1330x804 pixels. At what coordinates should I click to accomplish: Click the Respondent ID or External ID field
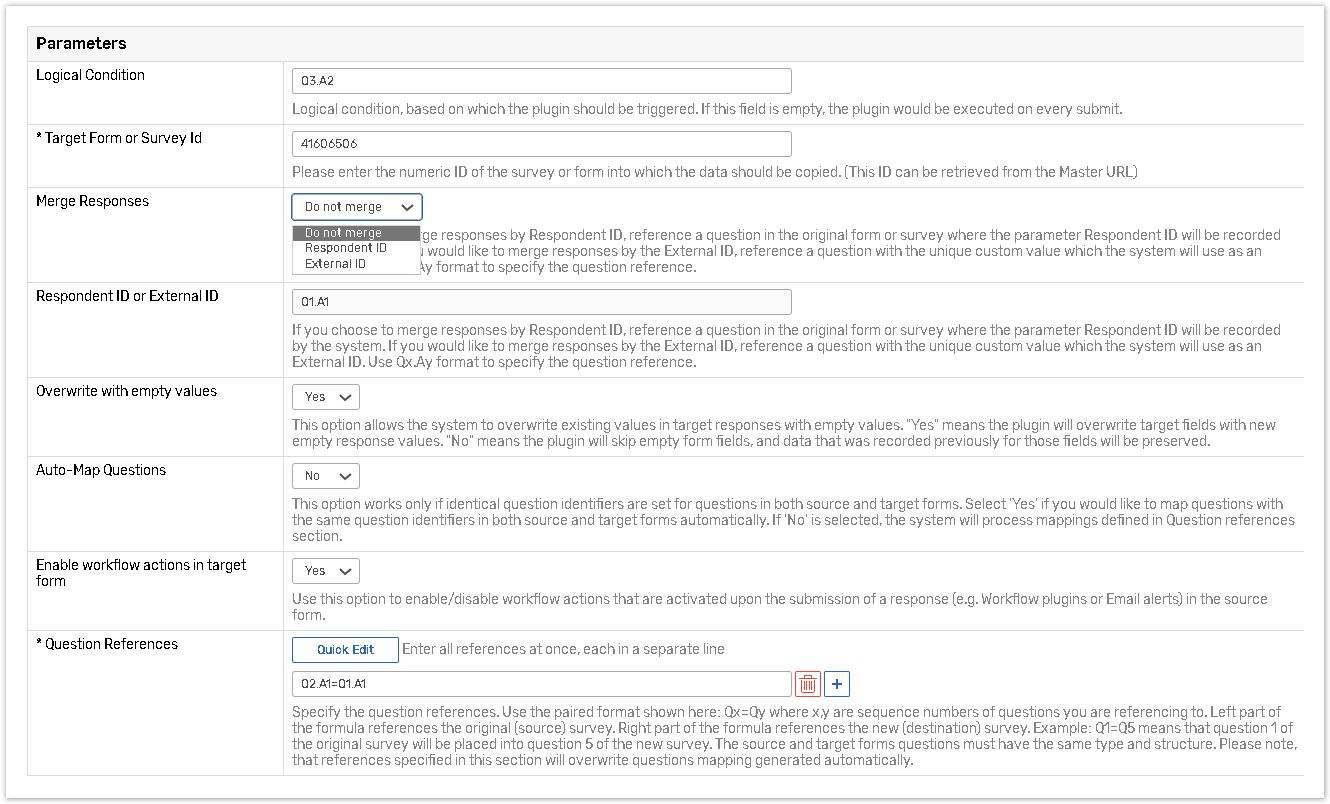pyautogui.click(x=541, y=302)
